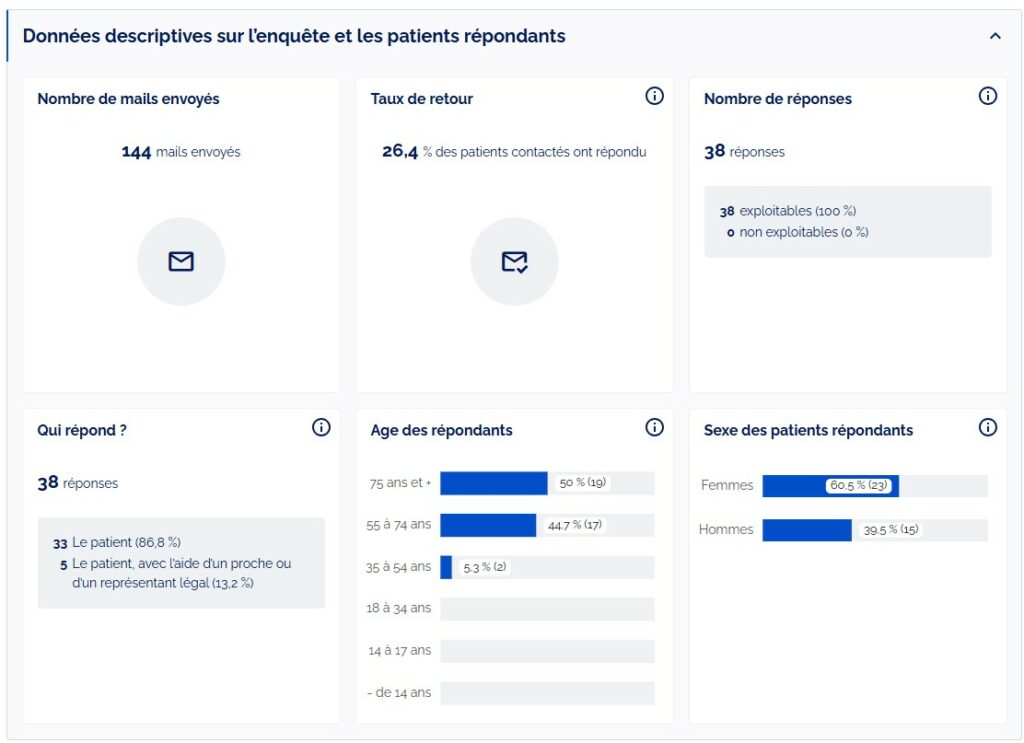Click the 38 exploitables (100 %) line
1024x743 pixels.
coord(788,211)
